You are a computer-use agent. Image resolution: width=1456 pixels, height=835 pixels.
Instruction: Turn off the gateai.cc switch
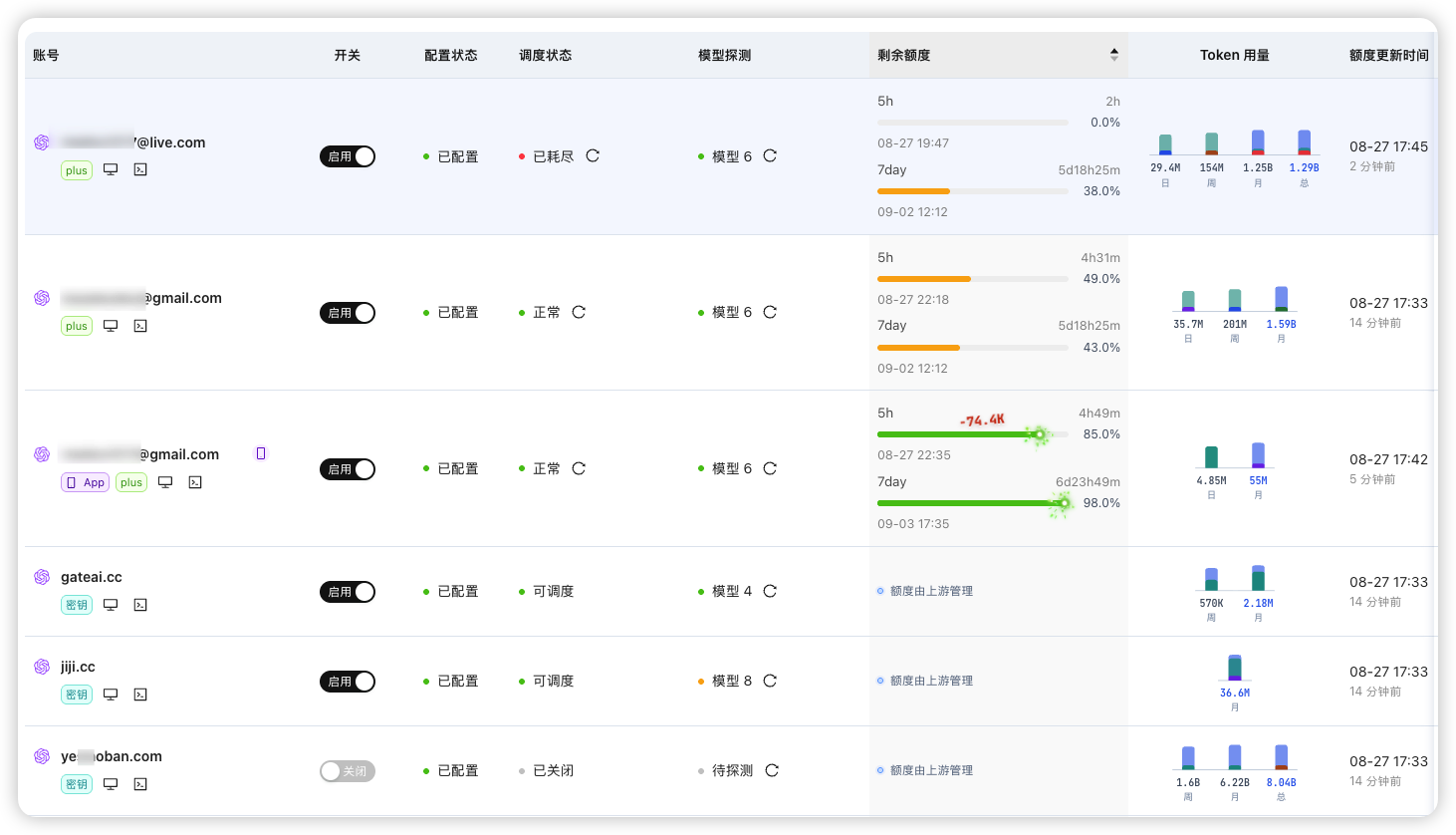click(348, 592)
